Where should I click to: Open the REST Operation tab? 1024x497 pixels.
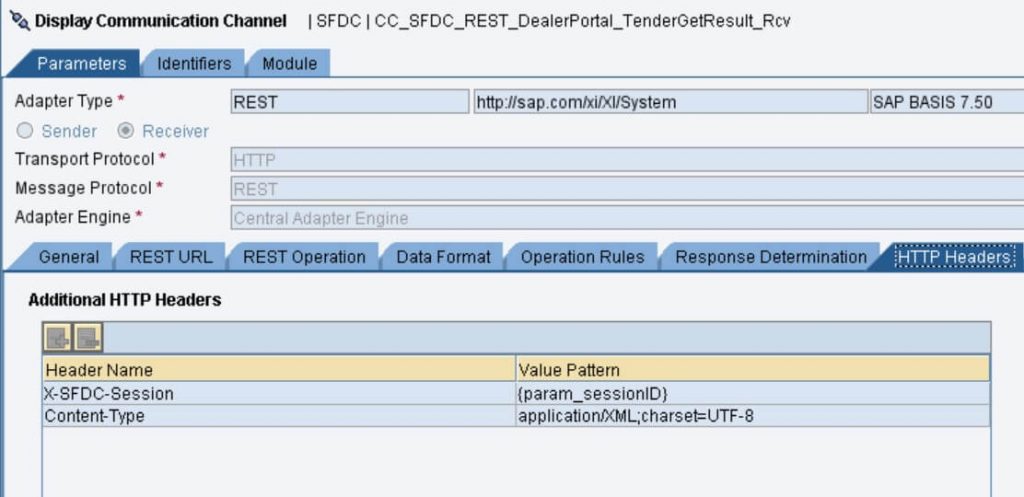[304, 257]
